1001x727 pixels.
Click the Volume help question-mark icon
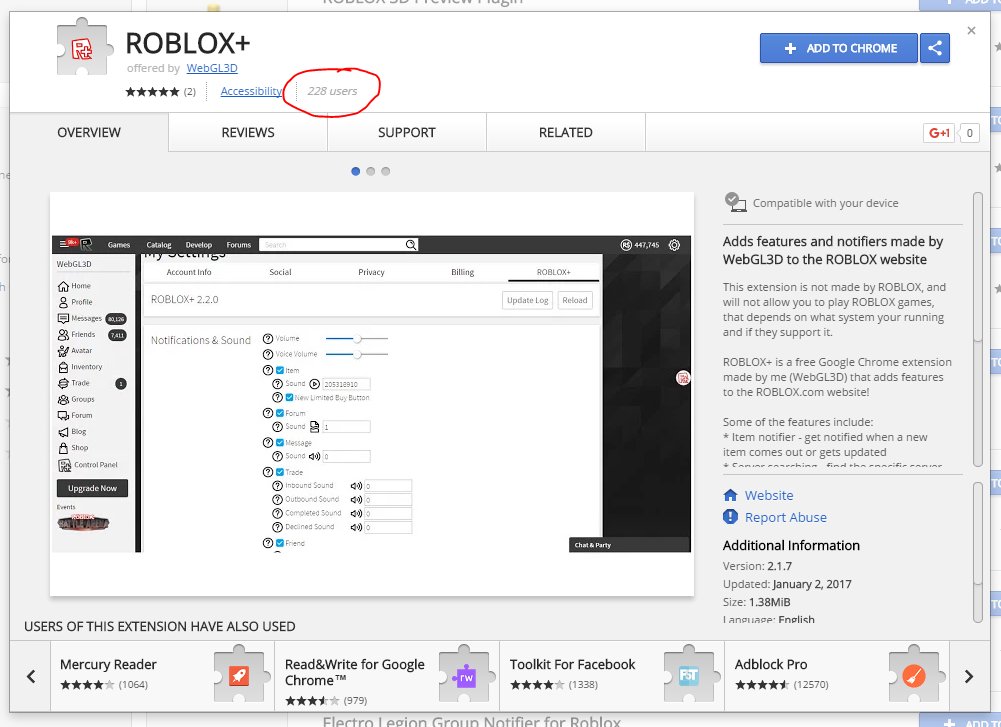click(268, 338)
